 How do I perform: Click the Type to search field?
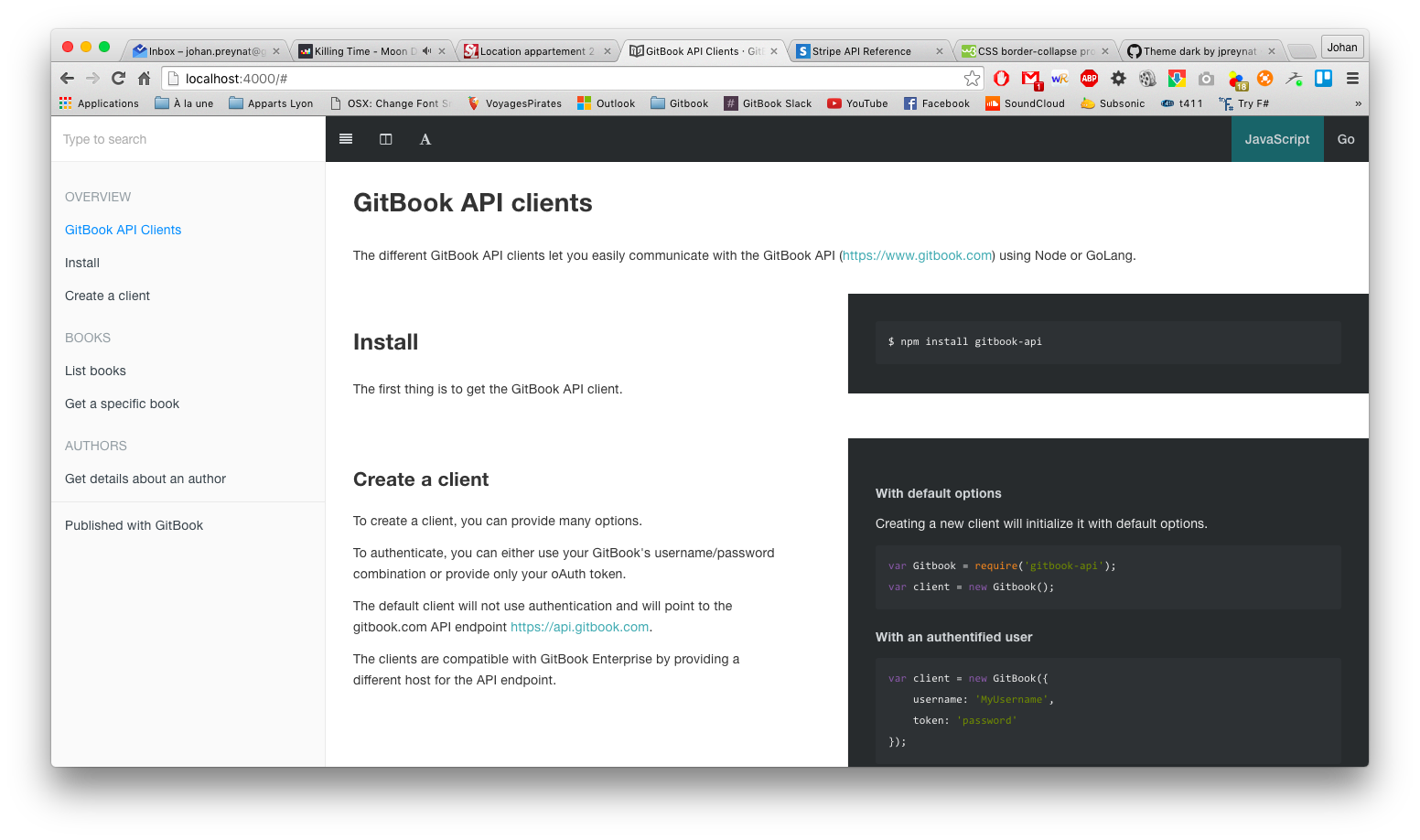tap(188, 139)
